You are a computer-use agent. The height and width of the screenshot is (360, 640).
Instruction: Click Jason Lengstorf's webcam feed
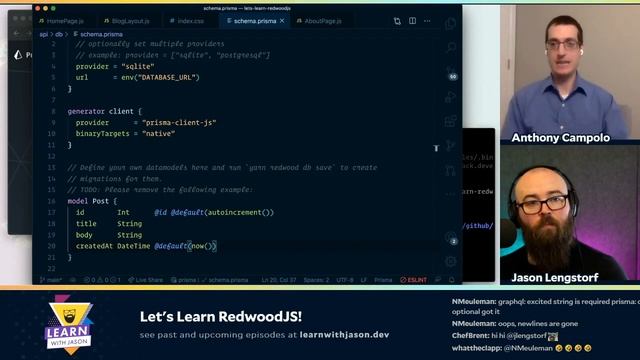click(x=570, y=214)
